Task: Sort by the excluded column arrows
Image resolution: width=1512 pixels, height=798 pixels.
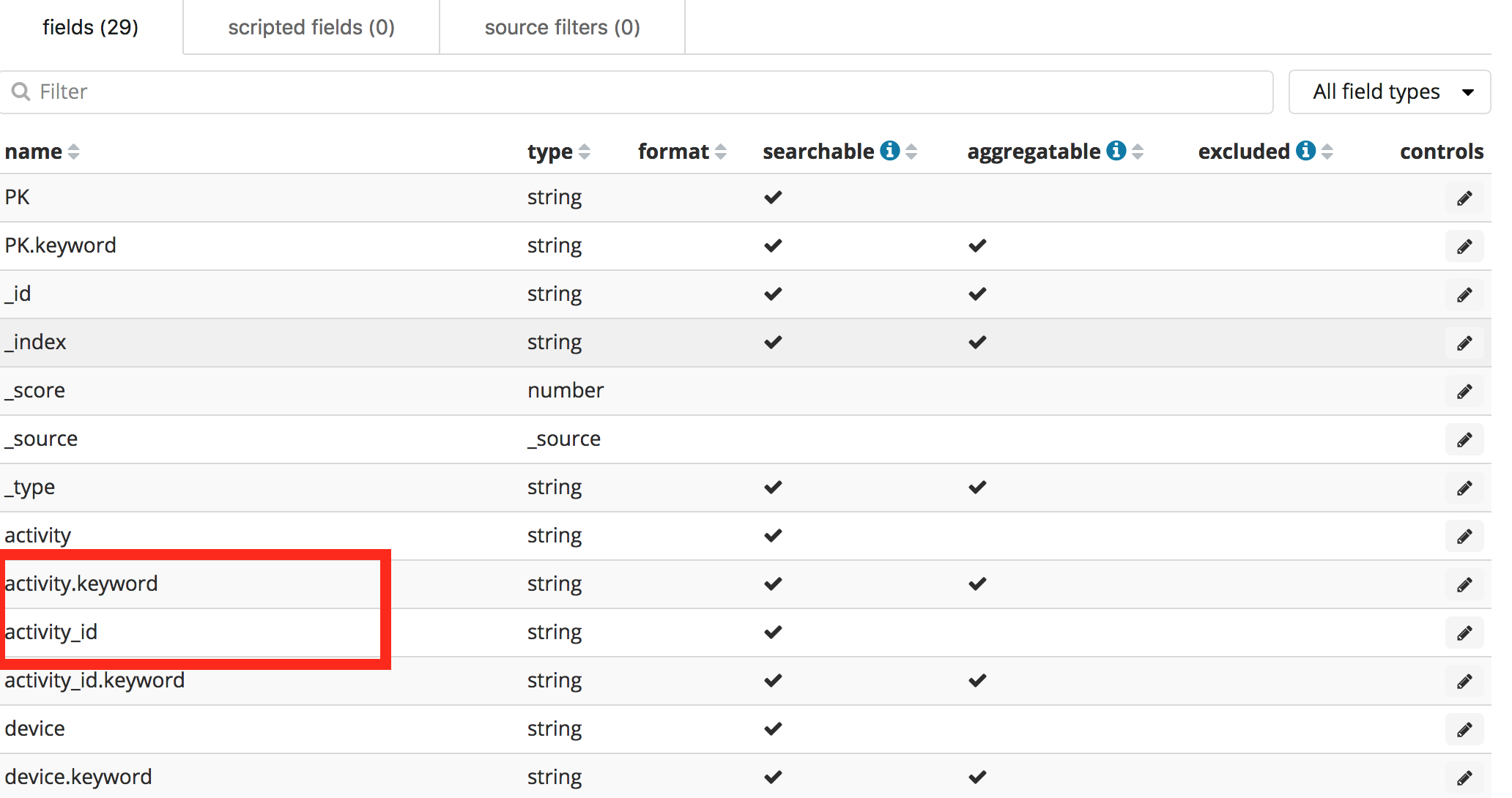Action: [x=1327, y=152]
